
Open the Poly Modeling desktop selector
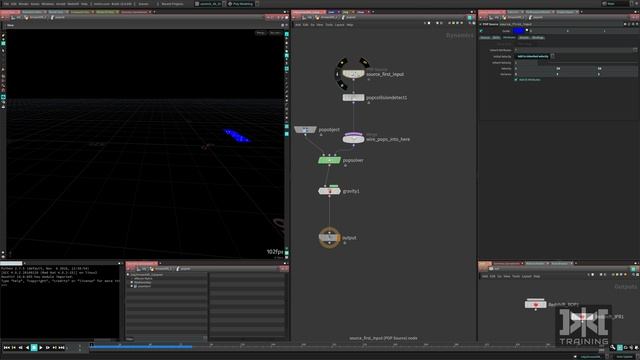tap(243, 4)
